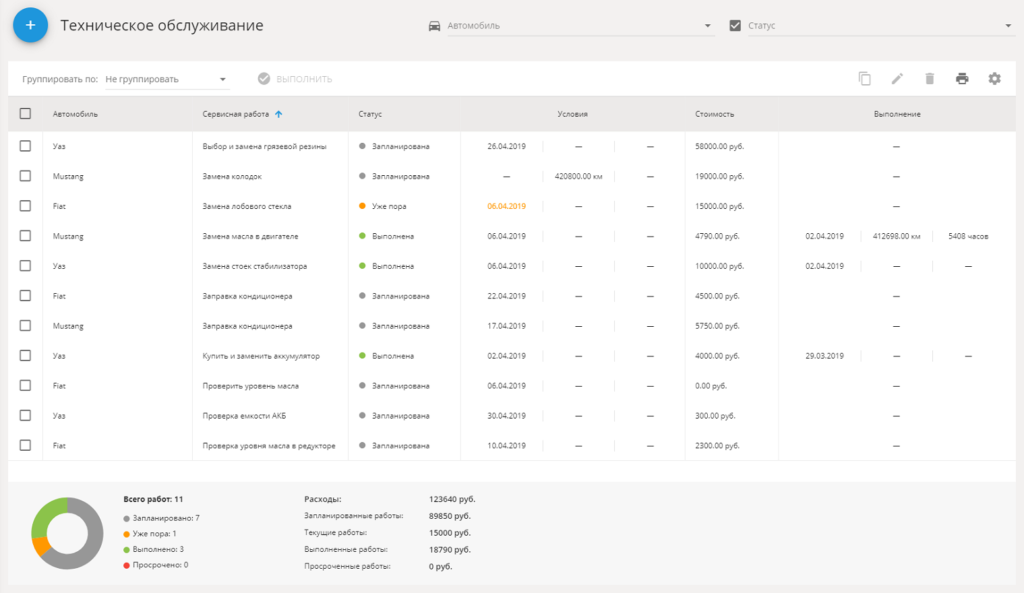This screenshot has height=593, width=1024.
Task: Click the trash delete icon
Action: tap(929, 79)
